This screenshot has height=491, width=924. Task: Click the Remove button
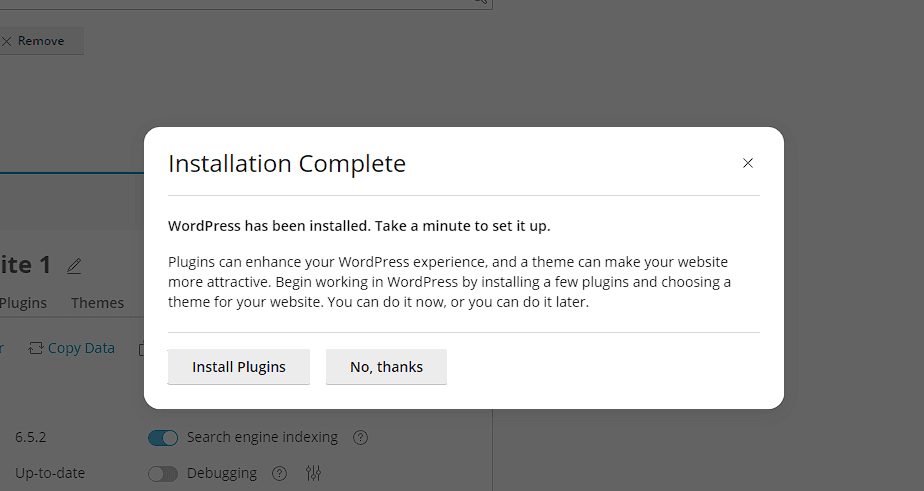coord(40,41)
